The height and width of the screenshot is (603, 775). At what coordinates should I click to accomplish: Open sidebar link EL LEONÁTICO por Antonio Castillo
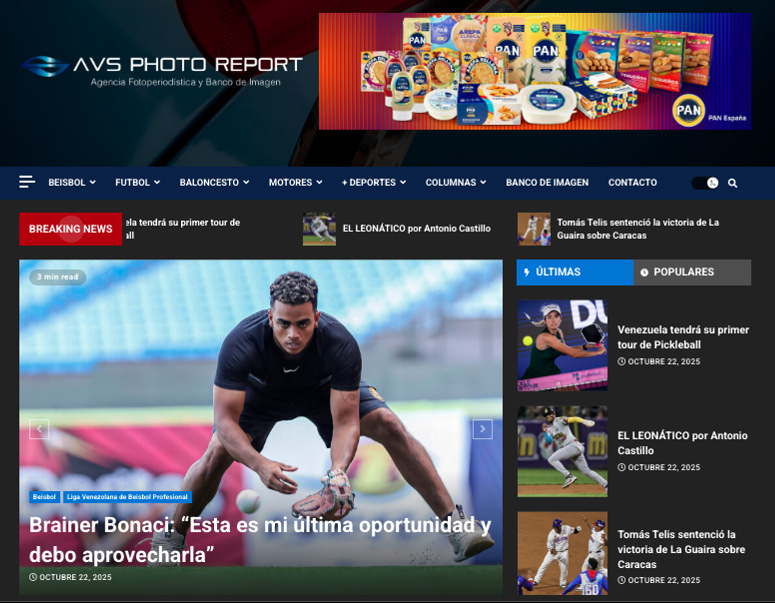683,443
